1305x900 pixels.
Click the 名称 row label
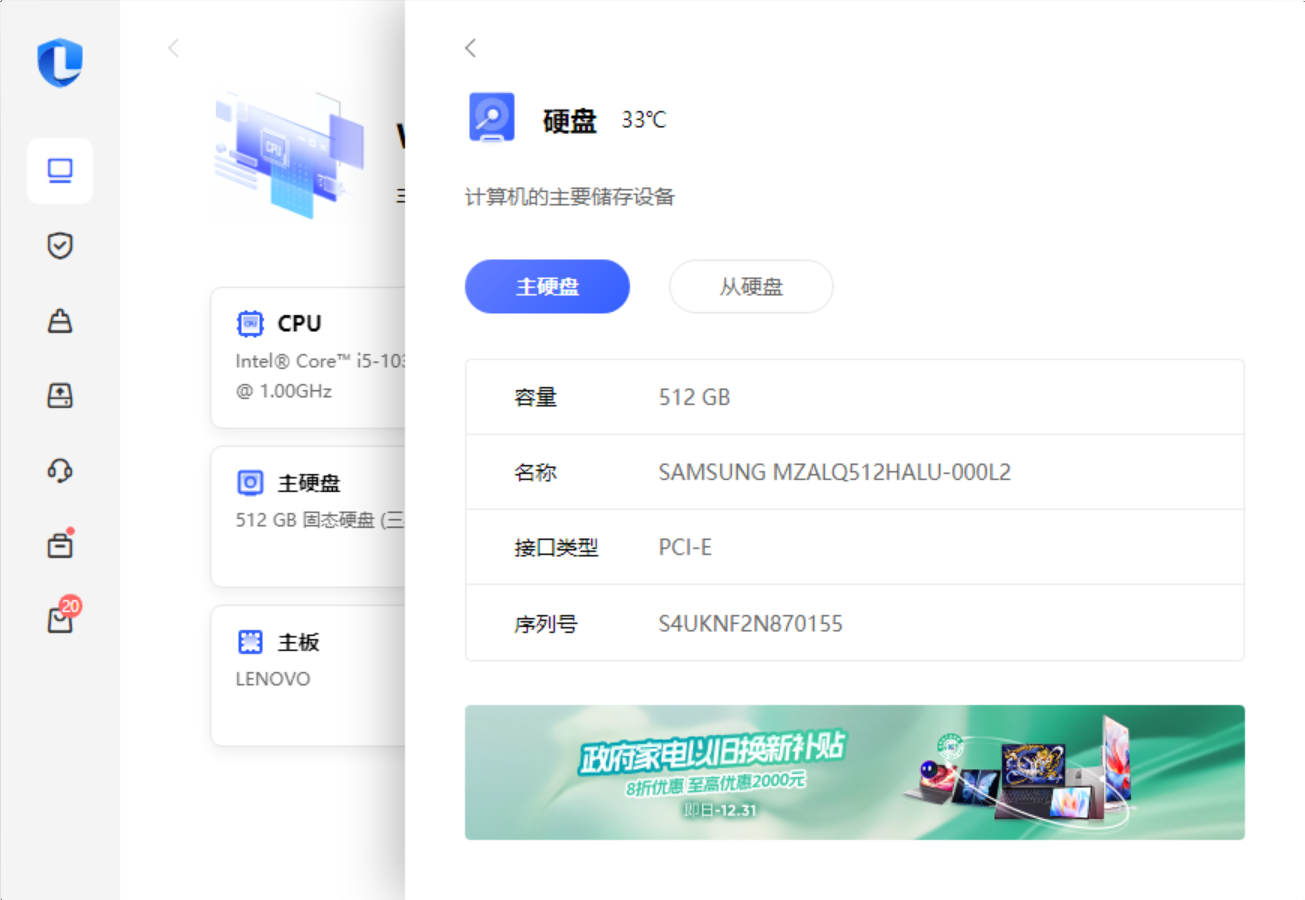pyautogui.click(x=535, y=472)
